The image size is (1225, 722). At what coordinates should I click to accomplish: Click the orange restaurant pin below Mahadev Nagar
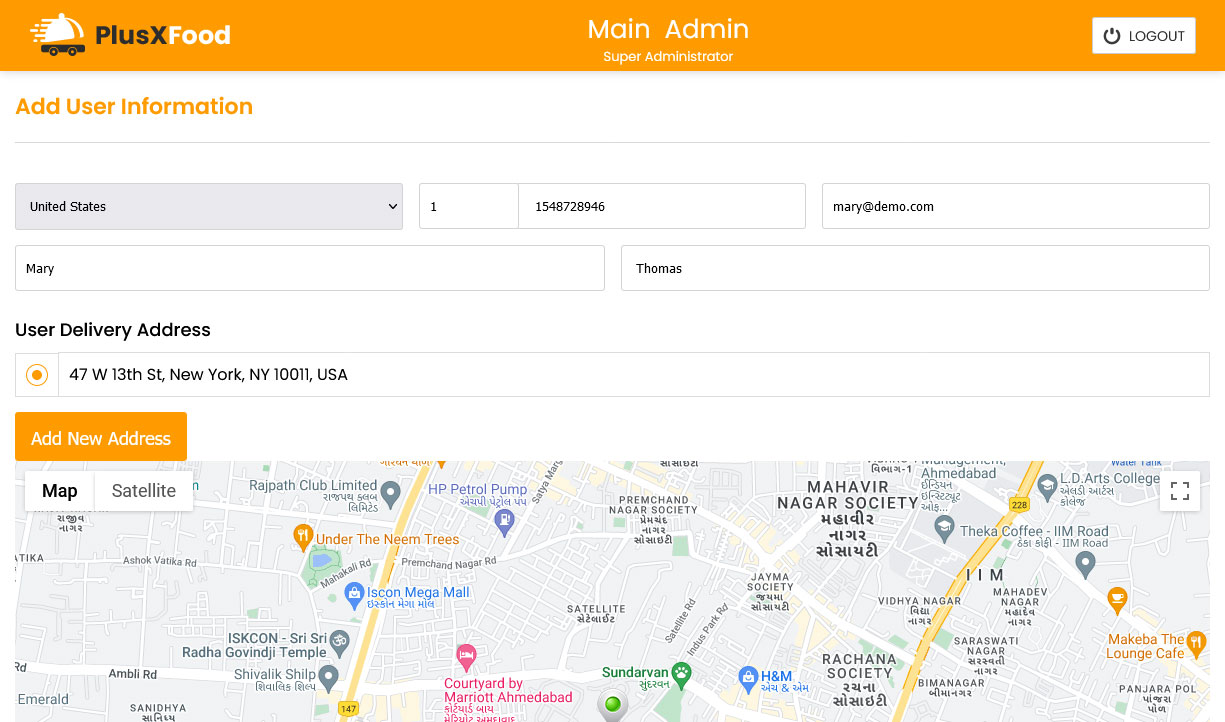click(x=1118, y=599)
